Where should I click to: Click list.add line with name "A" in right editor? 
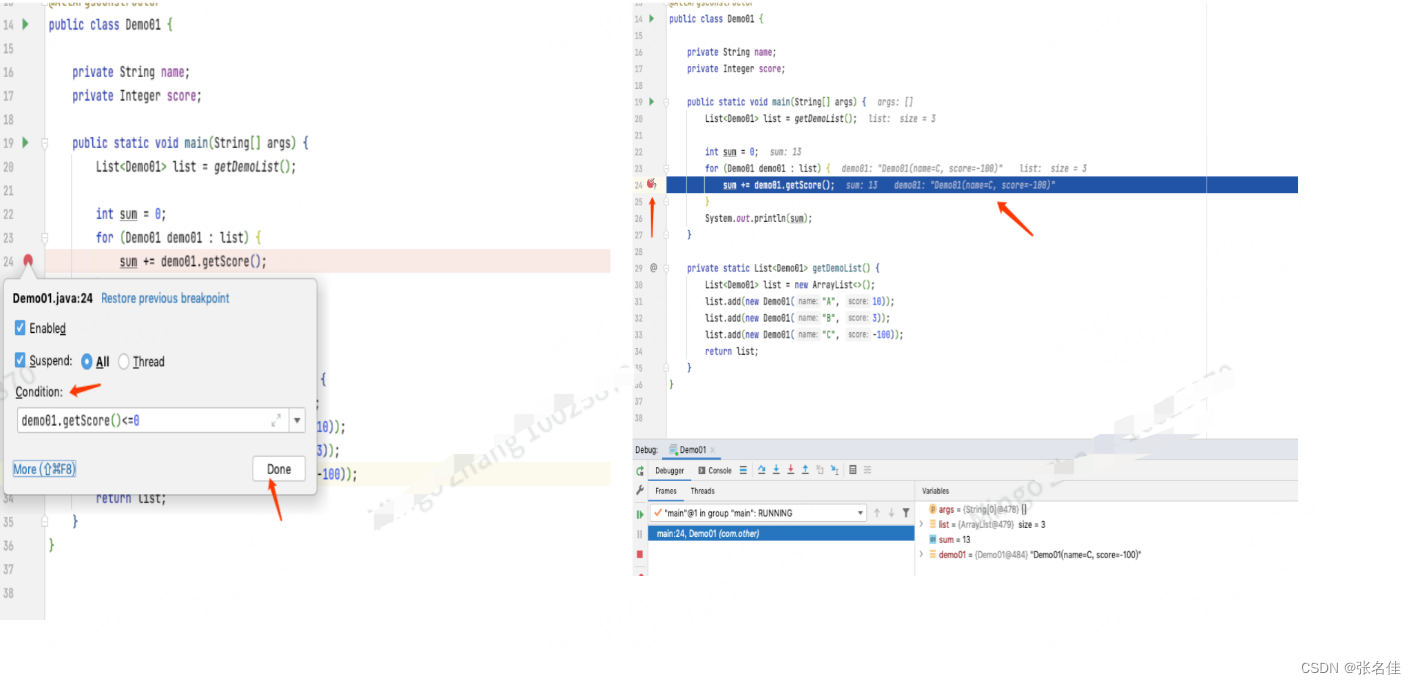tap(800, 301)
